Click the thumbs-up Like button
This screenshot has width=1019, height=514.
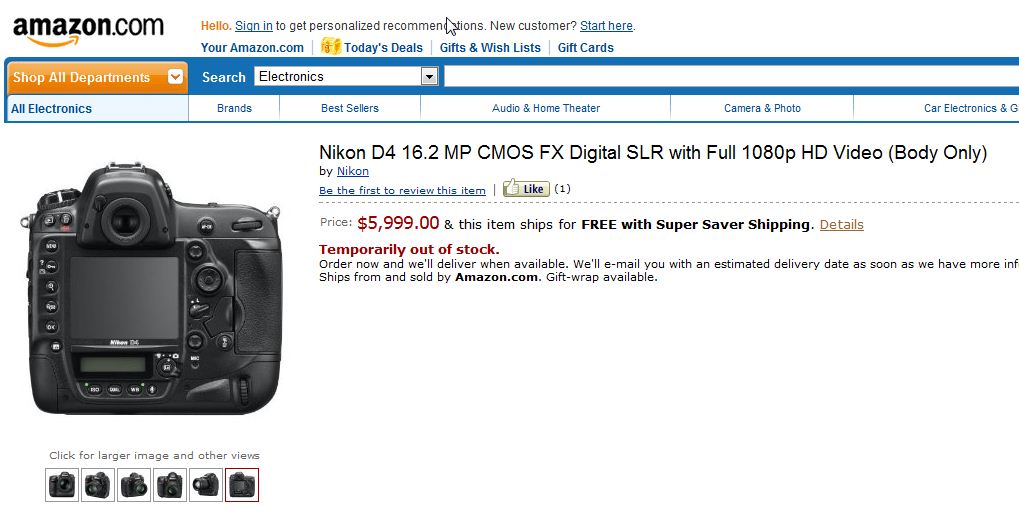526,188
